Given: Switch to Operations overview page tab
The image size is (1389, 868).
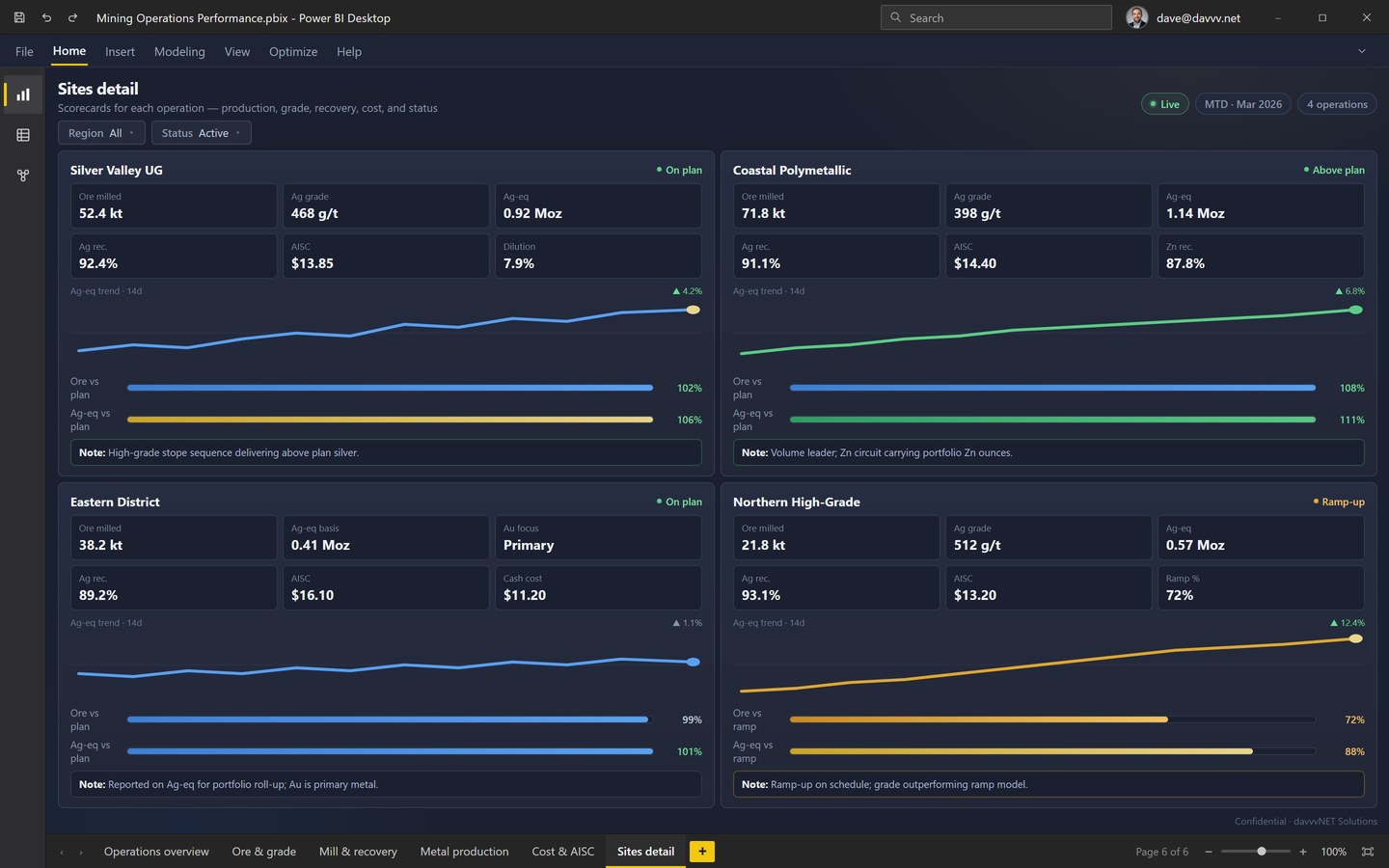Looking at the screenshot, I should (x=156, y=852).
